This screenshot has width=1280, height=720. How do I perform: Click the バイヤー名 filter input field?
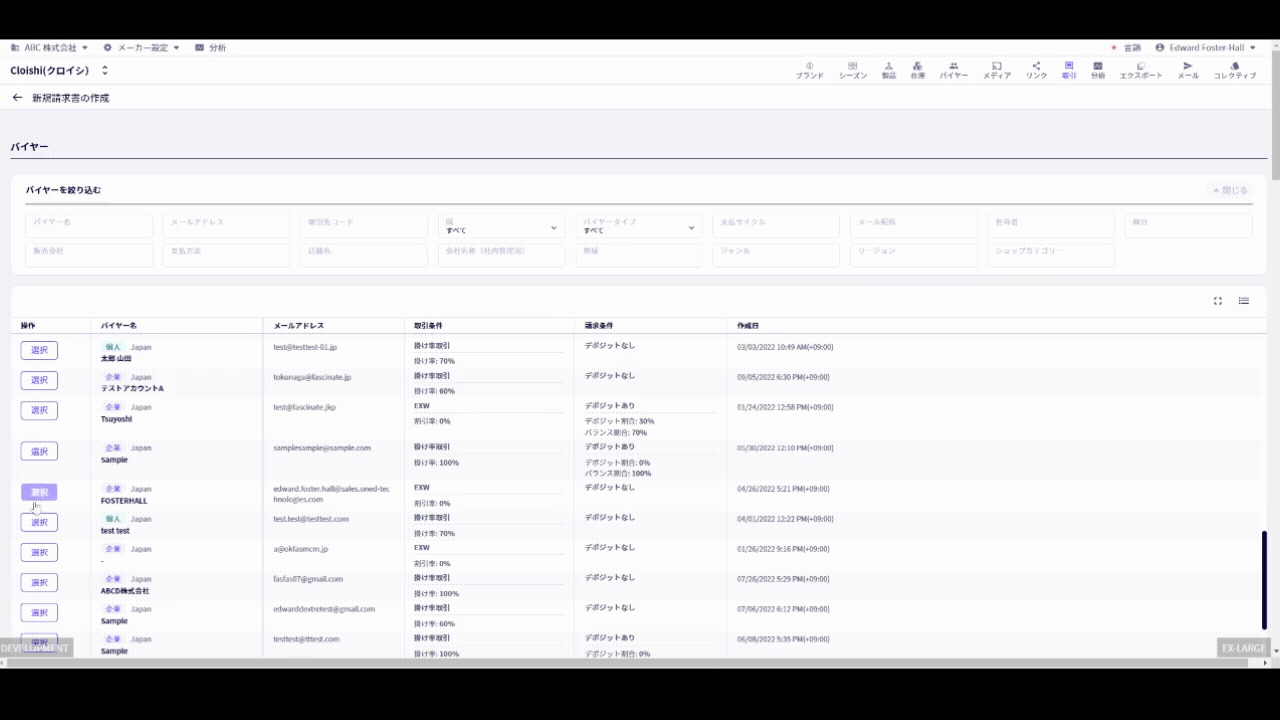click(x=89, y=226)
